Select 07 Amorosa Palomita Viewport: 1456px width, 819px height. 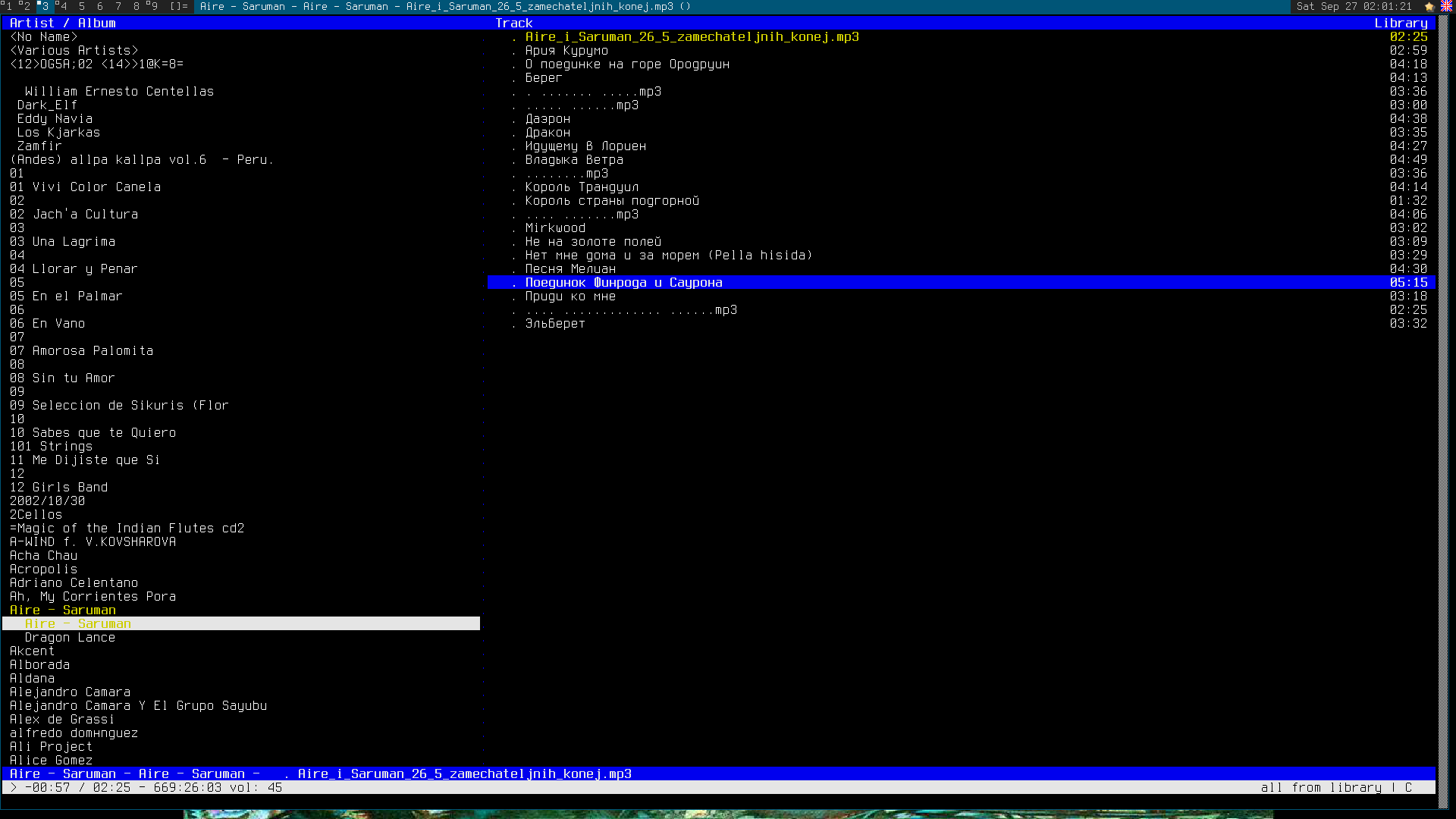pyautogui.click(x=81, y=351)
